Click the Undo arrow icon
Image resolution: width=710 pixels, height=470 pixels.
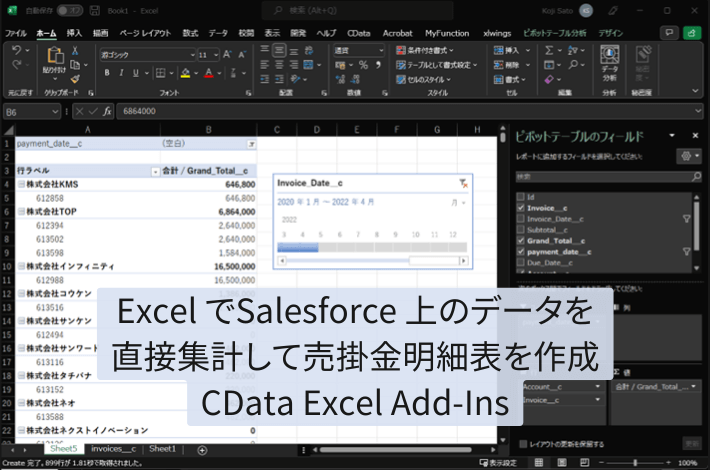click(x=16, y=50)
